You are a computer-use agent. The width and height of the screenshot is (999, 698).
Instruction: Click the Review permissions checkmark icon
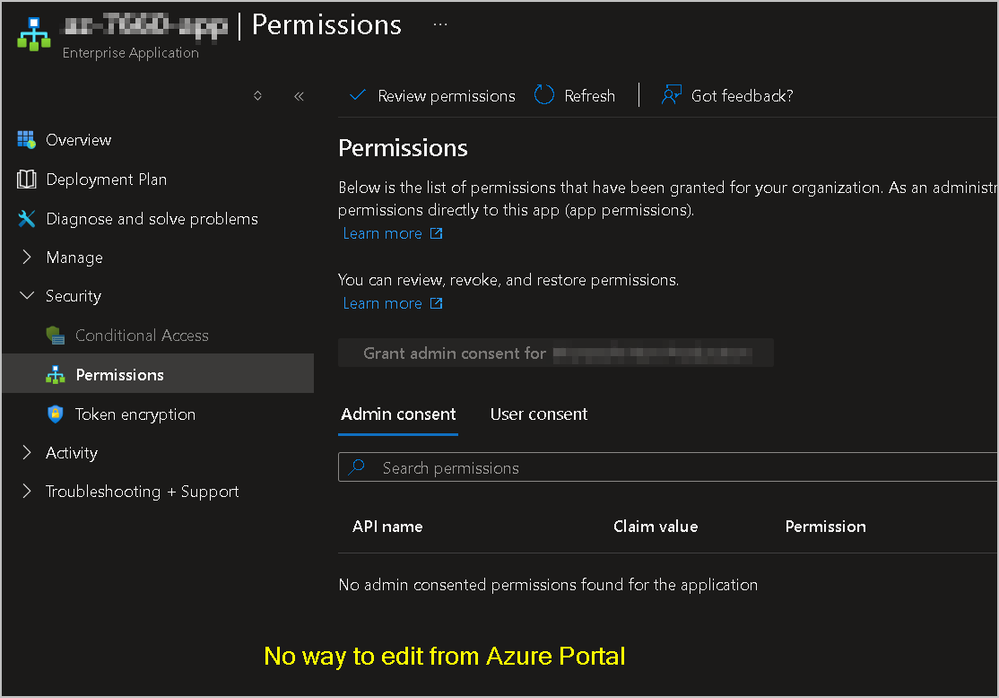pyautogui.click(x=357, y=96)
